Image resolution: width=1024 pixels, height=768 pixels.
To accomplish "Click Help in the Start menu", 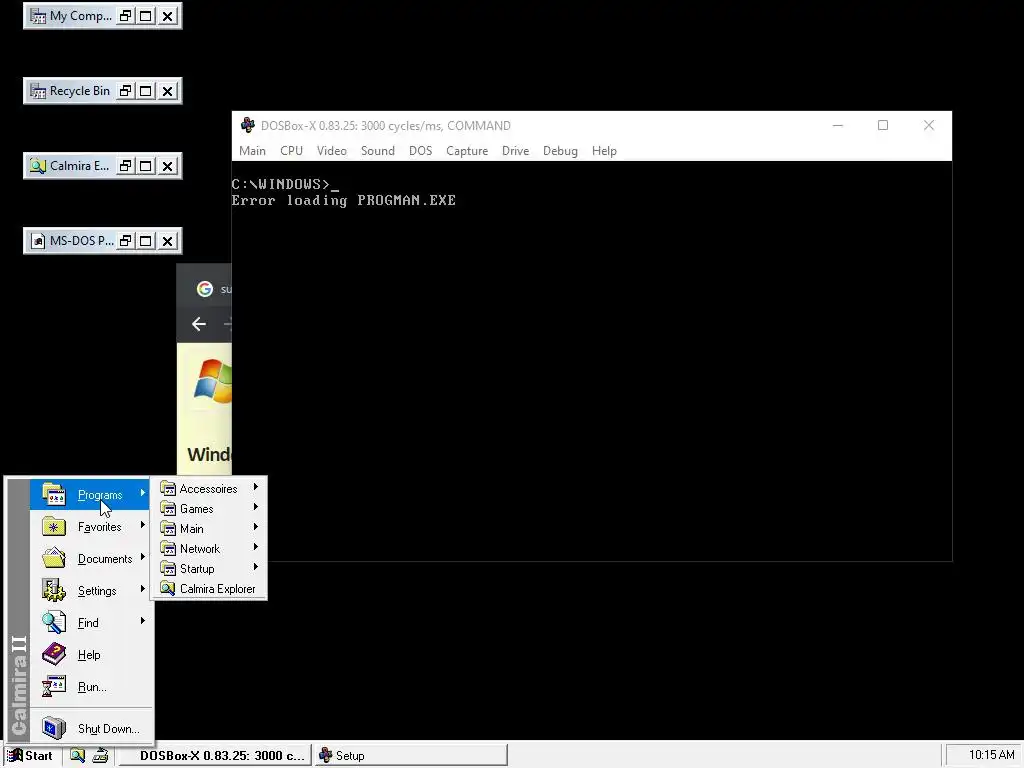I will point(91,654).
